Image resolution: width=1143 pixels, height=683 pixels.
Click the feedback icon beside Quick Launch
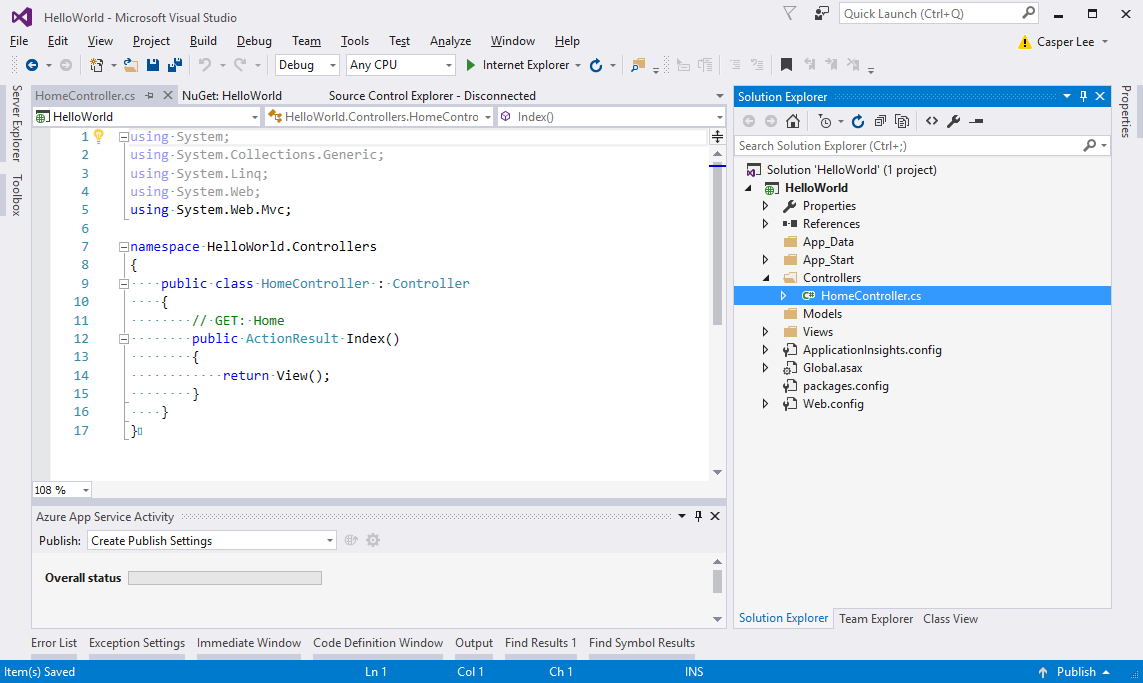(x=822, y=13)
